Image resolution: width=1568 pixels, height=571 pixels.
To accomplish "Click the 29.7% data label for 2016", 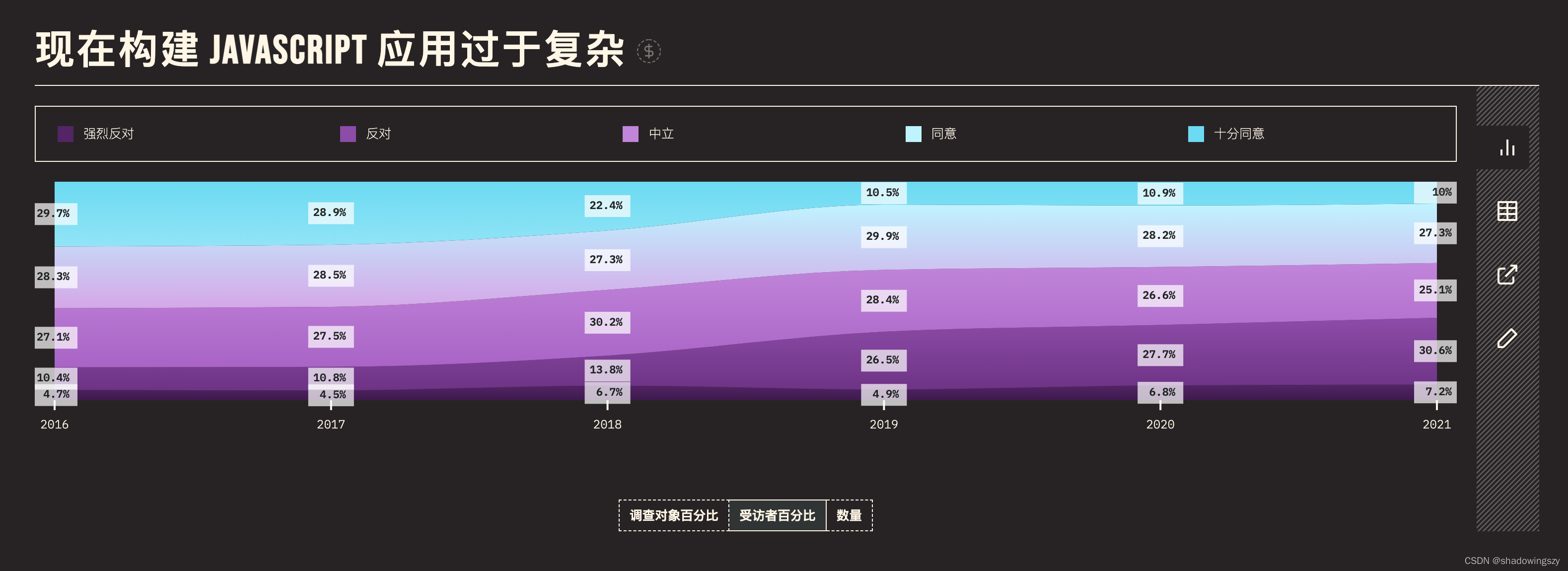I will (x=56, y=214).
